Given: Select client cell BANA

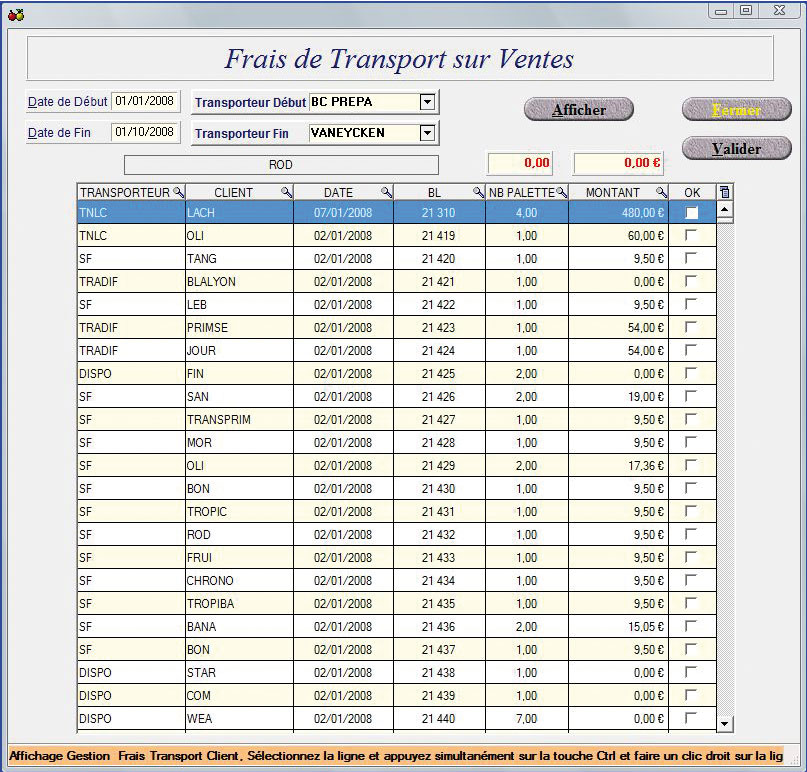Looking at the screenshot, I should (x=239, y=626).
